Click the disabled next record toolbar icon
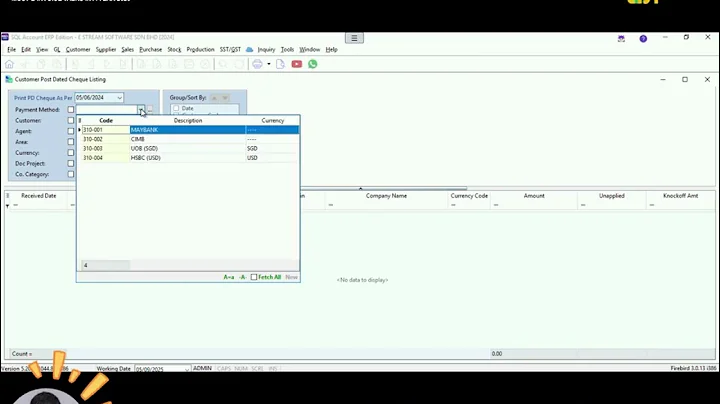 107,64
